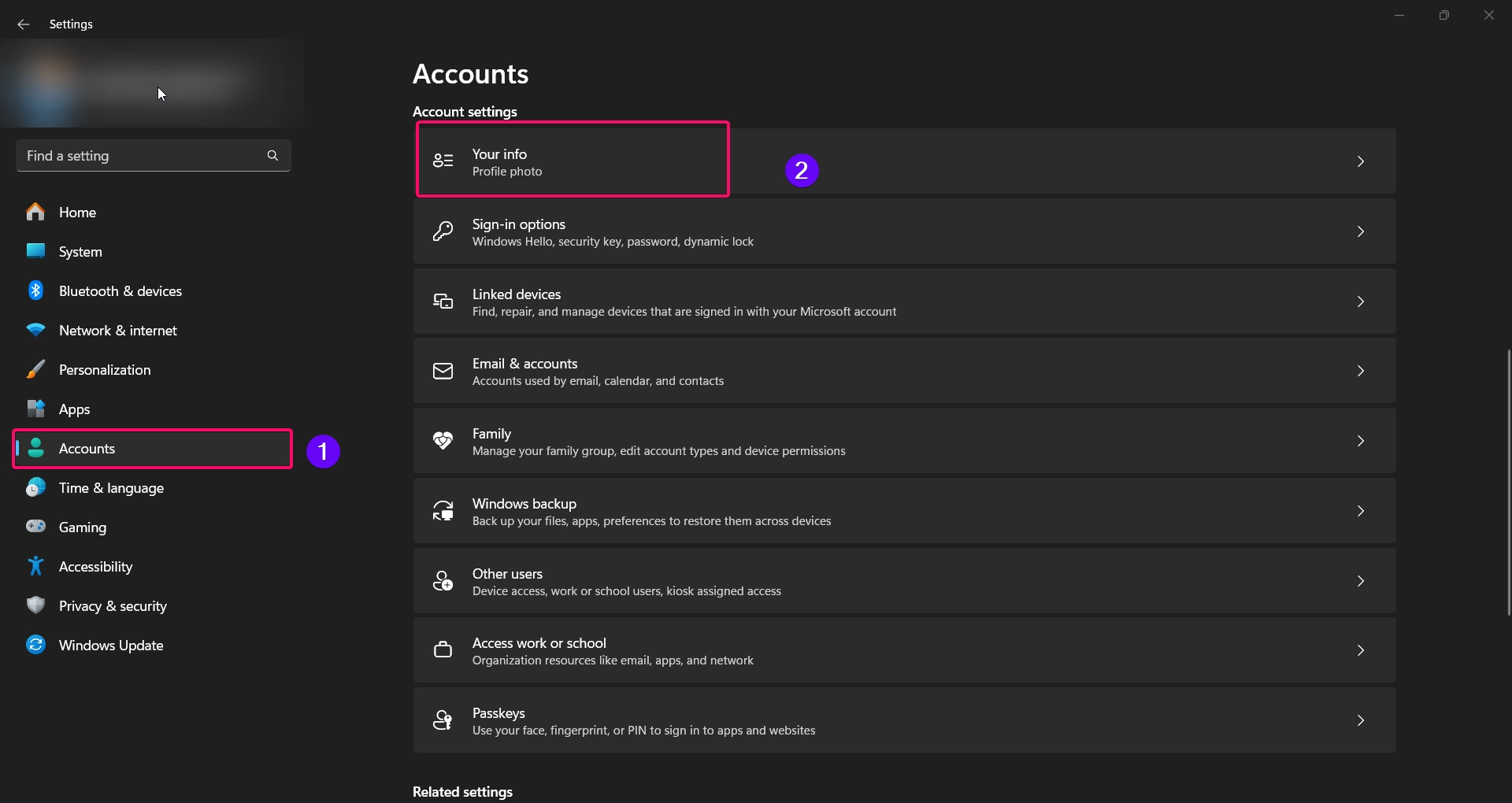This screenshot has width=1512, height=803.
Task: Select Apps in sidebar
Action: coord(154,409)
